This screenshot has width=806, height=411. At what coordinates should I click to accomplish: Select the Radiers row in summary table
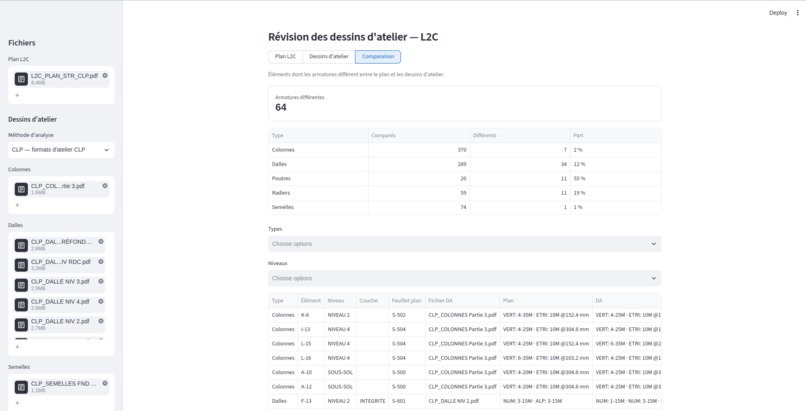[465, 193]
